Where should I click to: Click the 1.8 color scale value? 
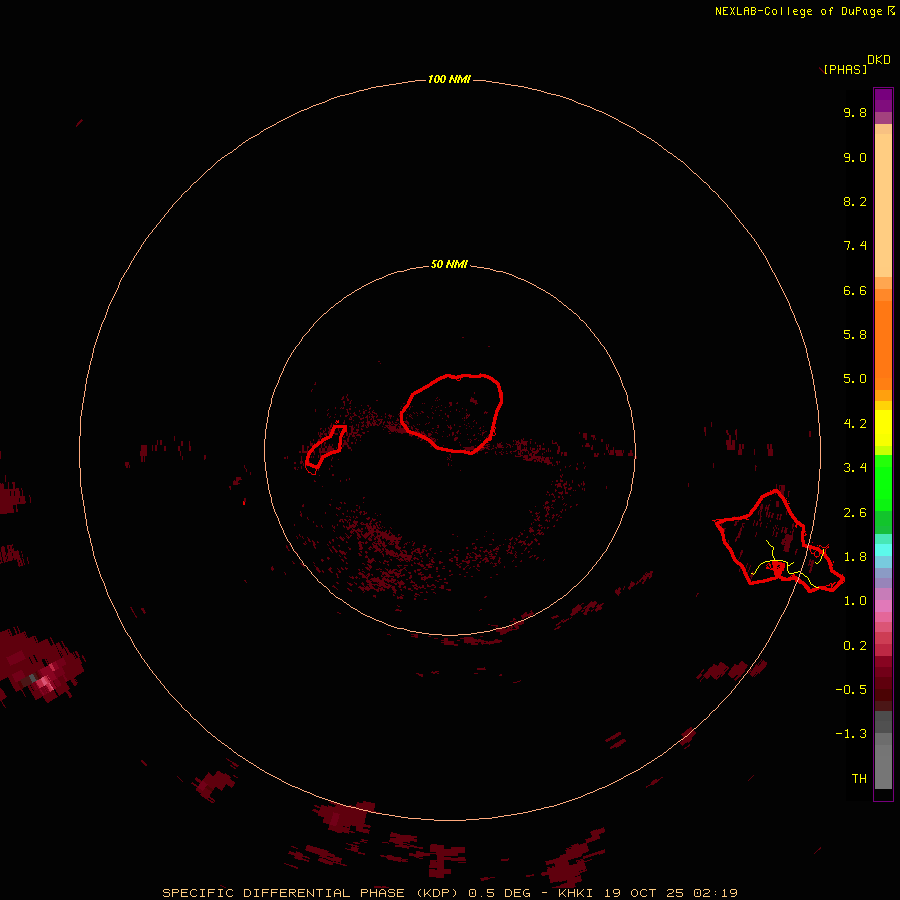[x=855, y=557]
